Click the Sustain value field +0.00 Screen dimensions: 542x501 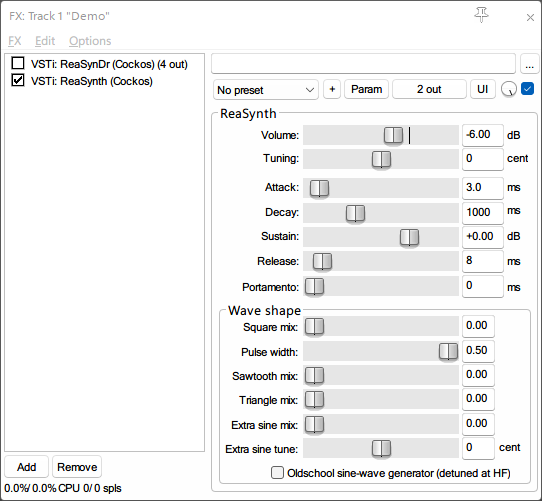[x=483, y=237]
